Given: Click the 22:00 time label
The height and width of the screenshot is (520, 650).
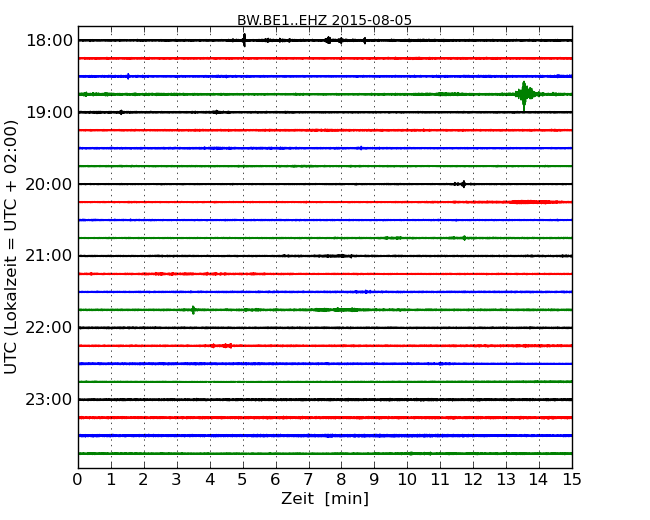Looking at the screenshot, I should point(49,328).
